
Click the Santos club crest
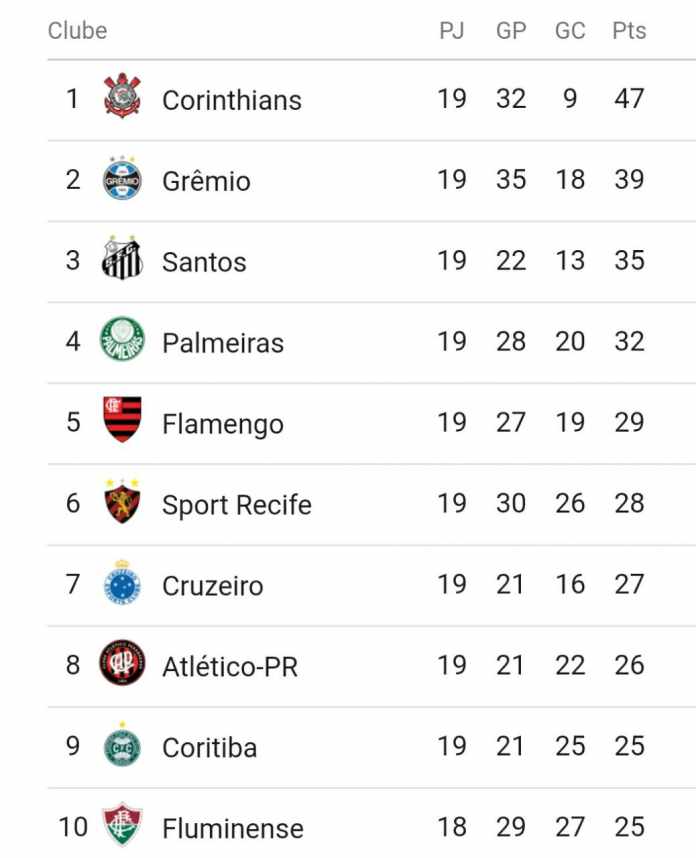[x=123, y=258]
